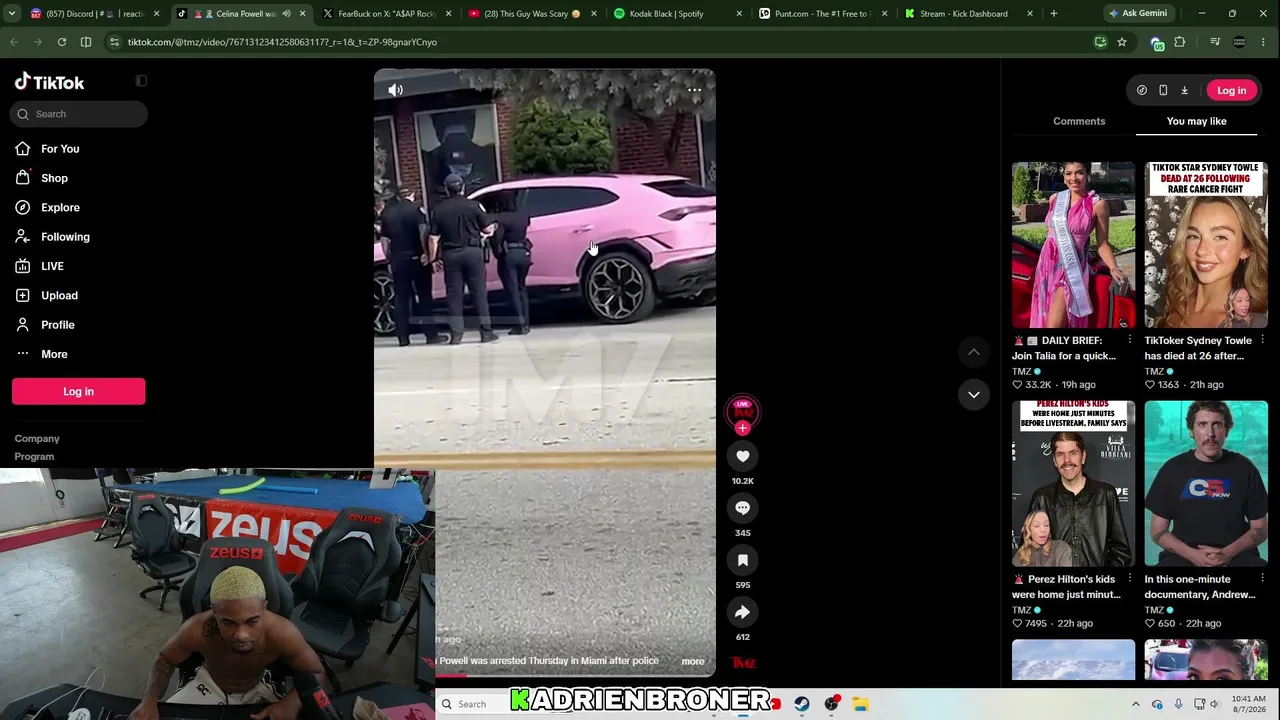The height and width of the screenshot is (720, 1280).
Task: Open options for the DAILY BRIEF video
Action: pos(1130,340)
